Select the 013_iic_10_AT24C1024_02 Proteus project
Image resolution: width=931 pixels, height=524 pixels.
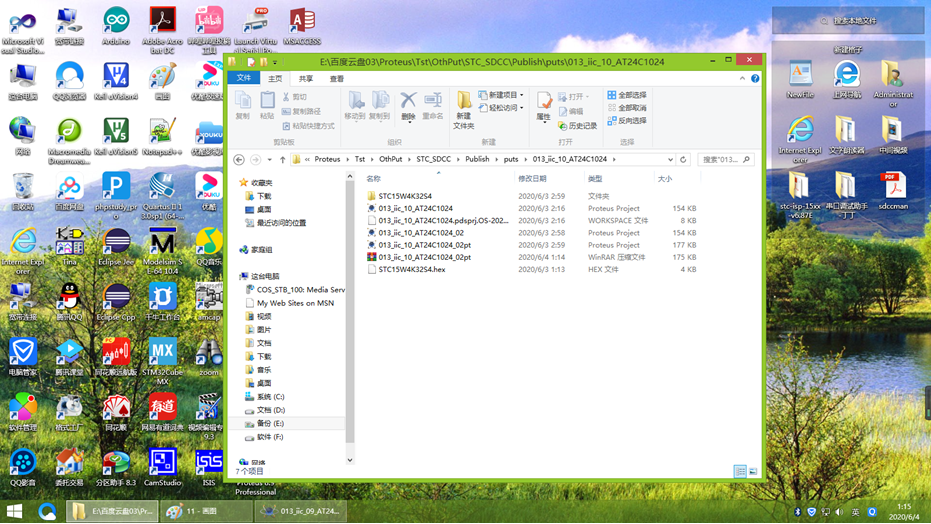[421, 233]
